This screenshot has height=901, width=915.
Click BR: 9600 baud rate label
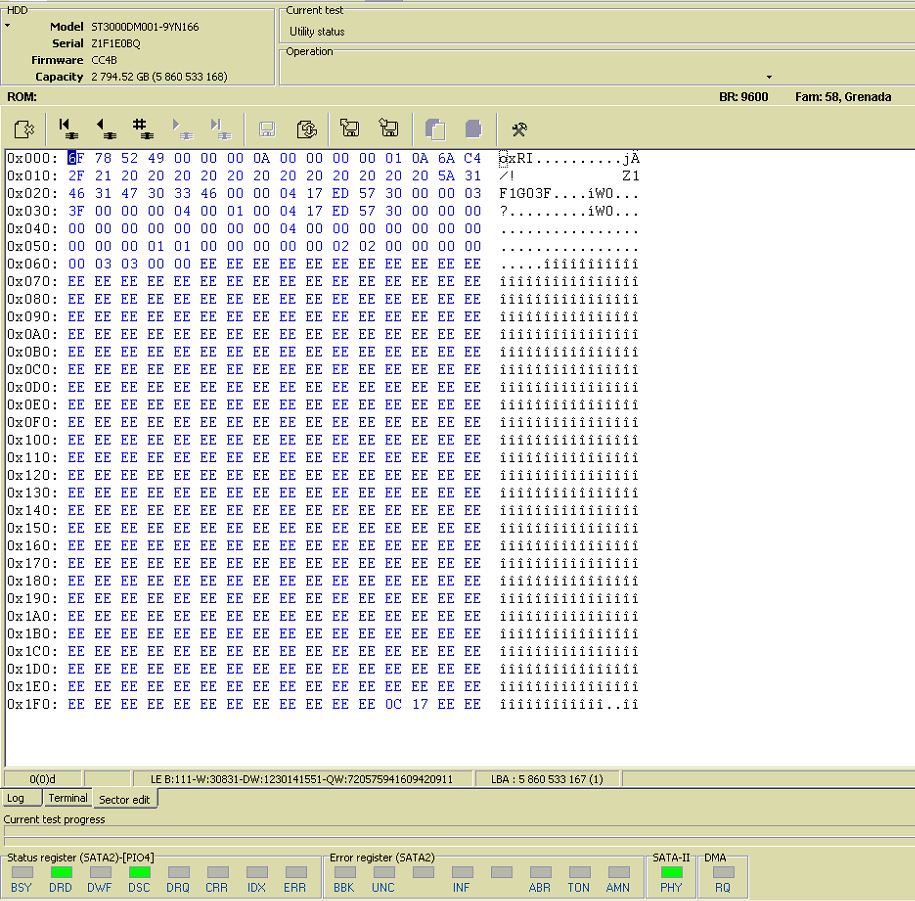coord(743,97)
